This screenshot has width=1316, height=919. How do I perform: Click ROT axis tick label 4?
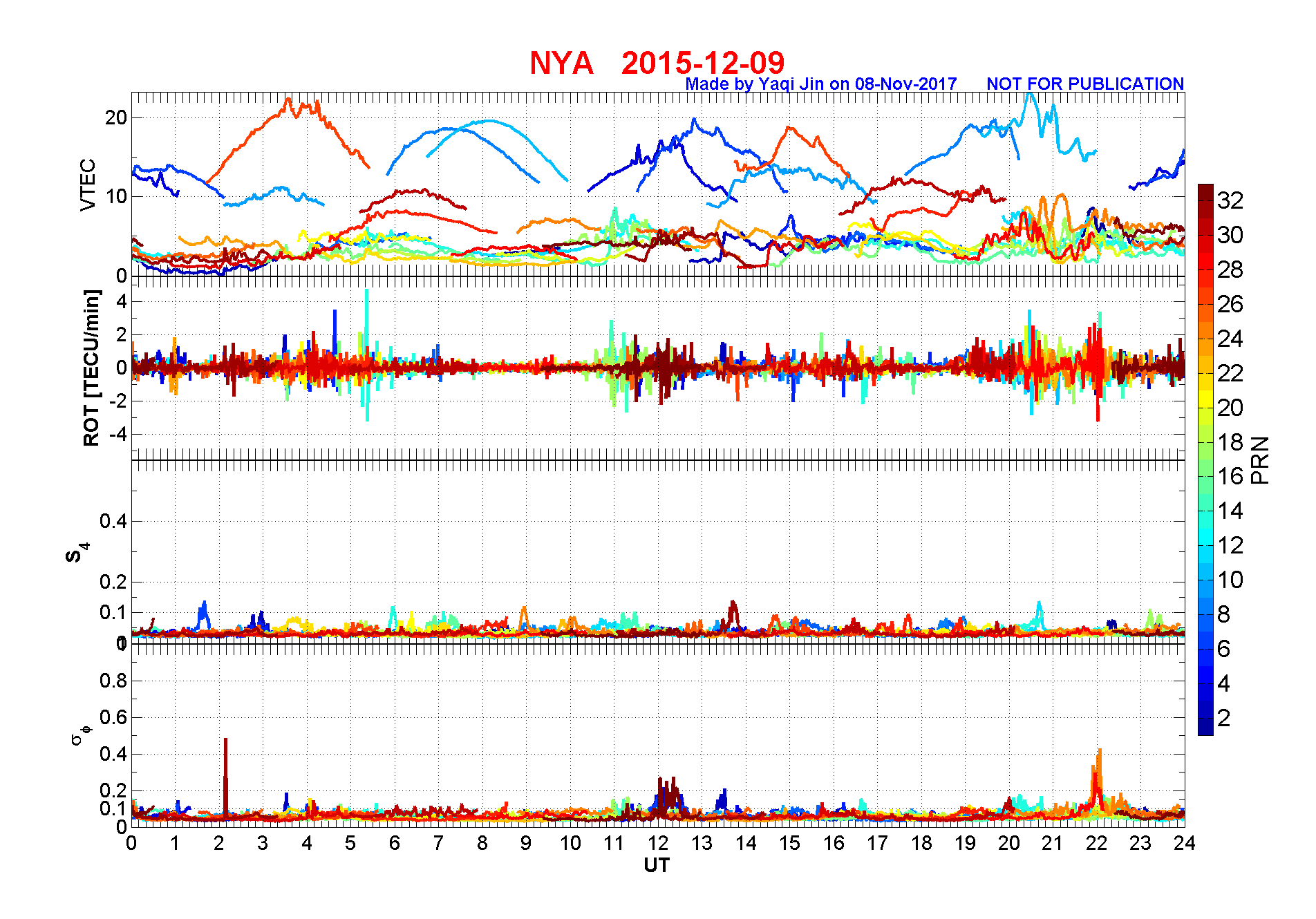[x=122, y=301]
